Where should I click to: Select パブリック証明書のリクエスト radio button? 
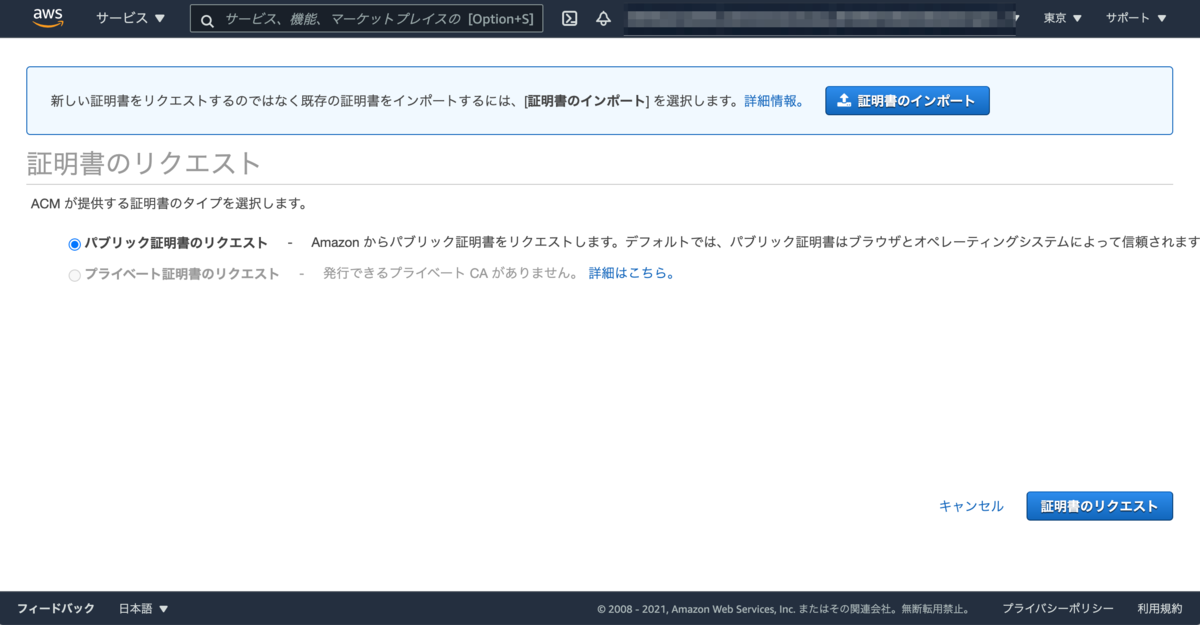(74, 244)
